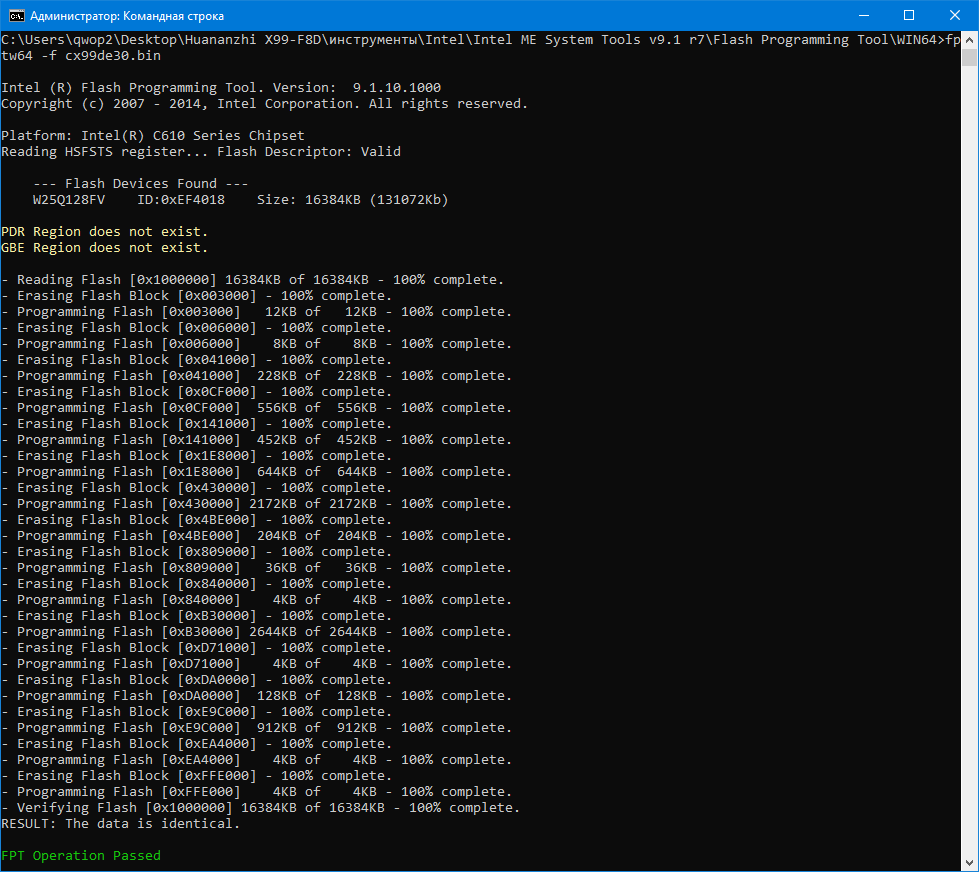Click the 'Version: 9.1.10.1000' text

click(x=357, y=88)
